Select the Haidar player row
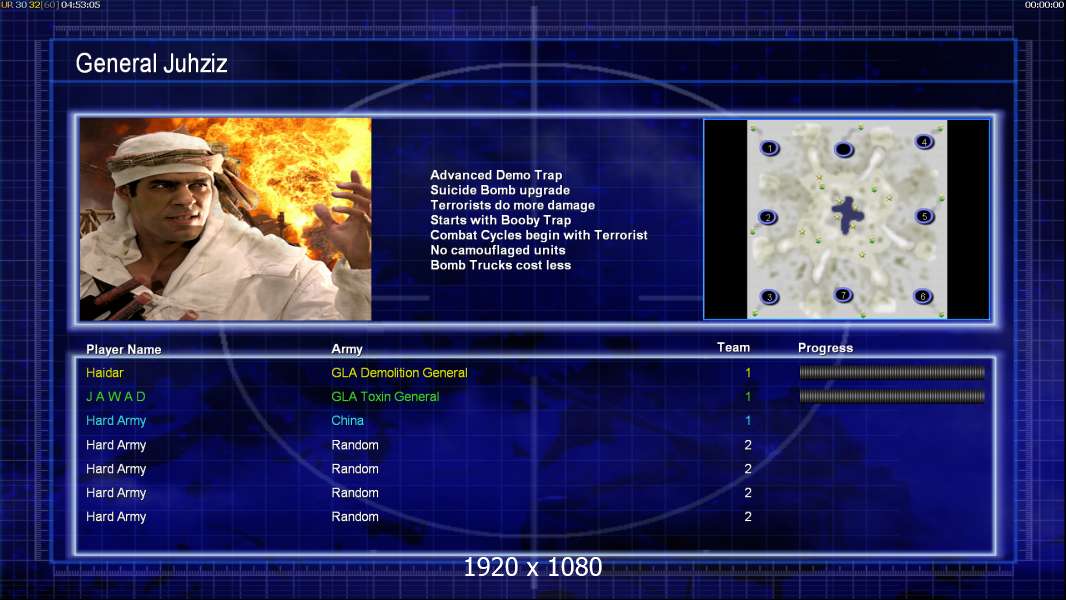 click(x=535, y=372)
